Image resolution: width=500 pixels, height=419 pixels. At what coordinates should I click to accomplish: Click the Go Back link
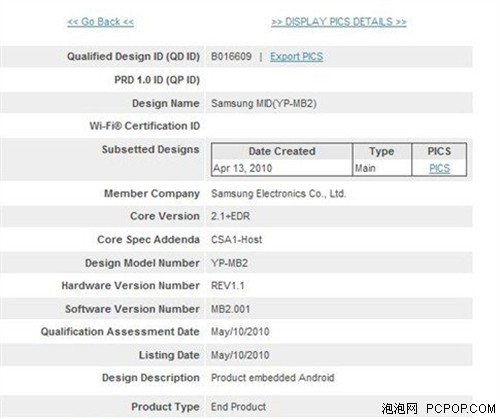100,22
